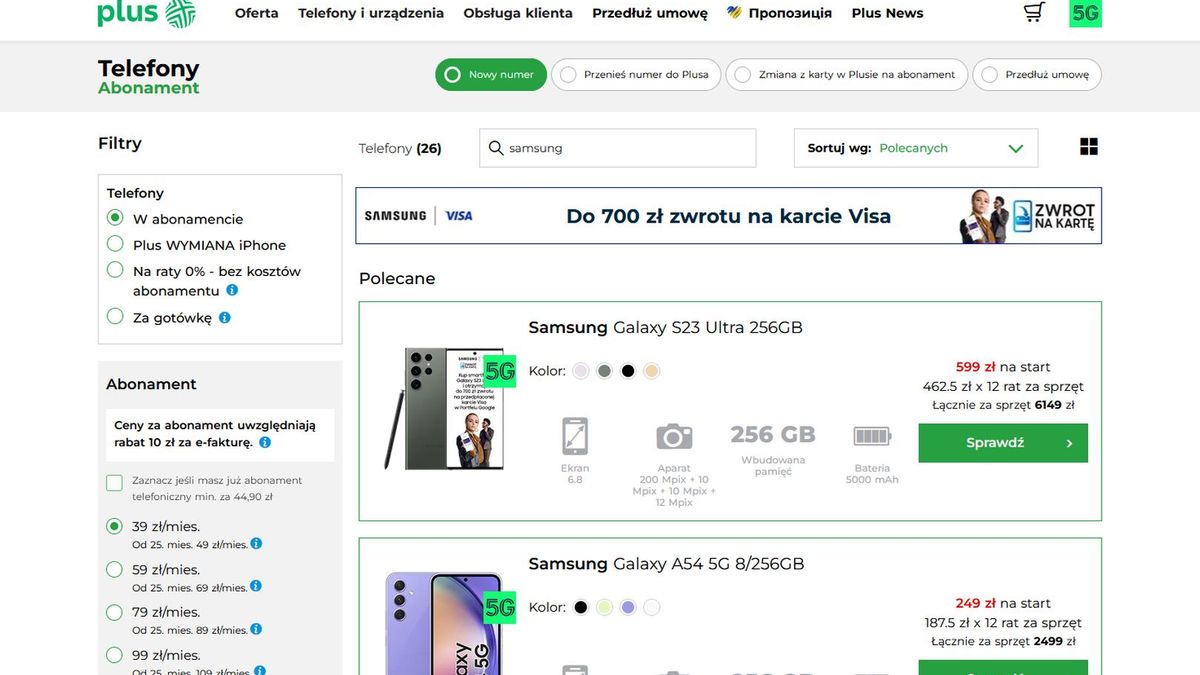Choose Przenieś numer do Plusa

(636, 75)
